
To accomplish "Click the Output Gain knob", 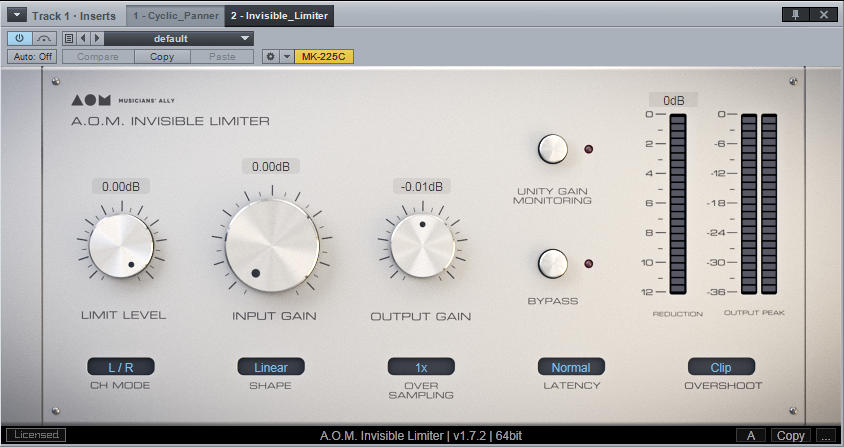I will (x=423, y=246).
